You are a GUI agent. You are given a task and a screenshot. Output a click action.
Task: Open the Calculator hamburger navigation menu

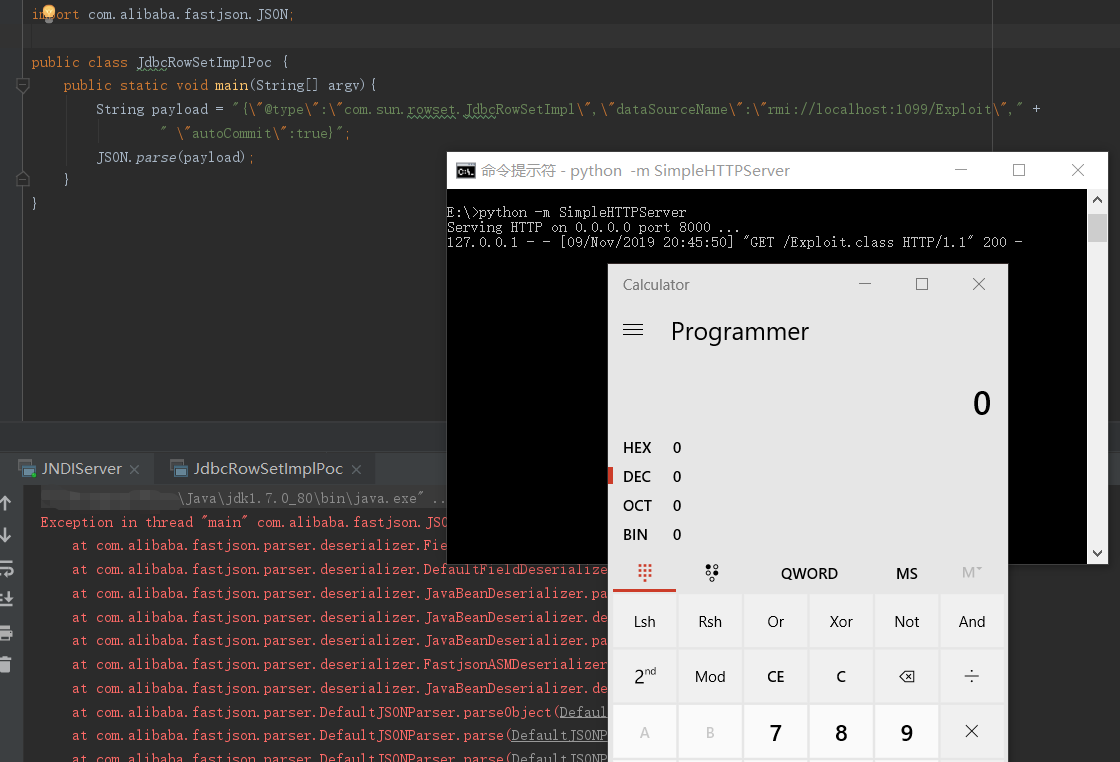click(x=633, y=330)
